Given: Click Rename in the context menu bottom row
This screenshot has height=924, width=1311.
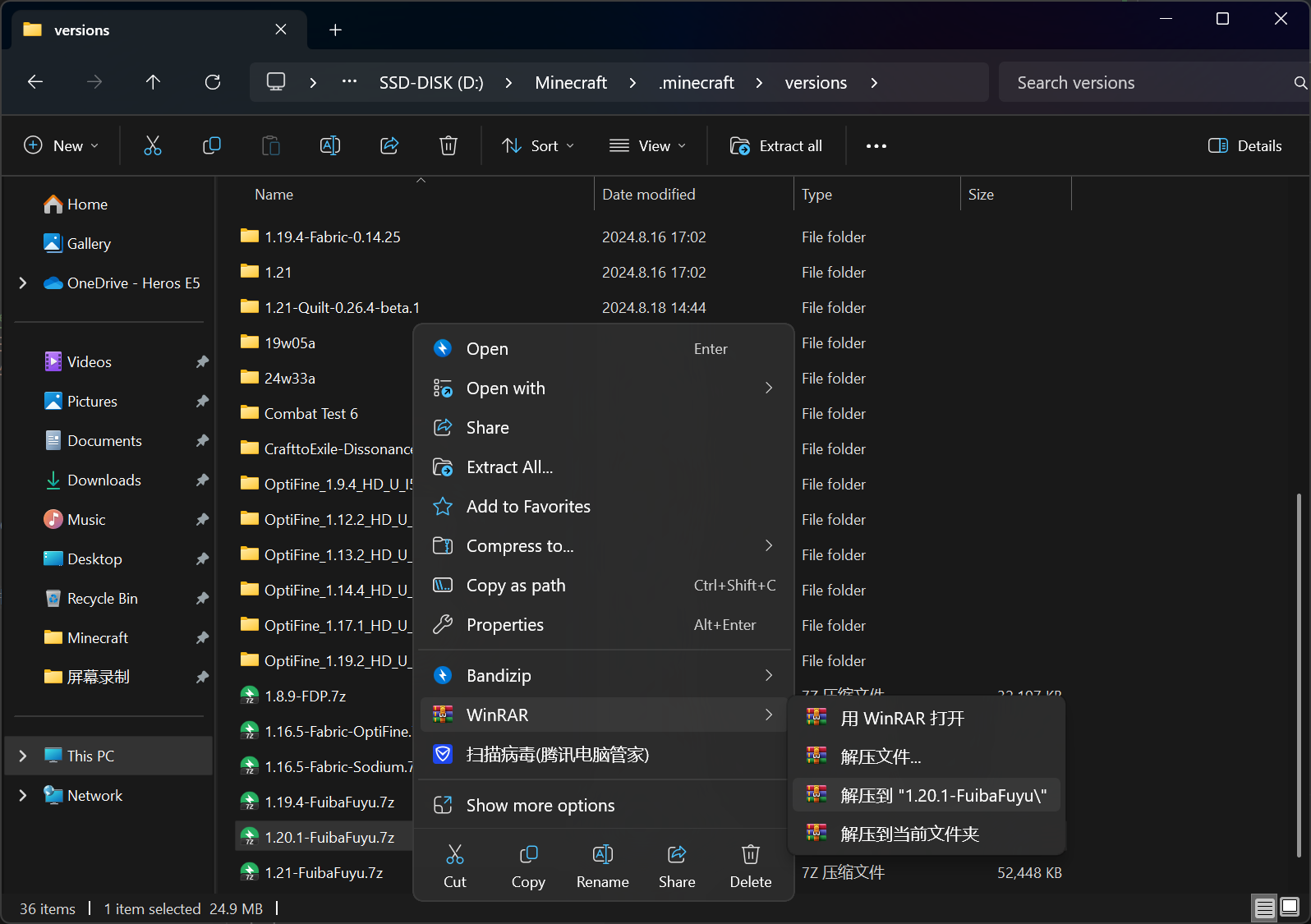Looking at the screenshot, I should [603, 866].
